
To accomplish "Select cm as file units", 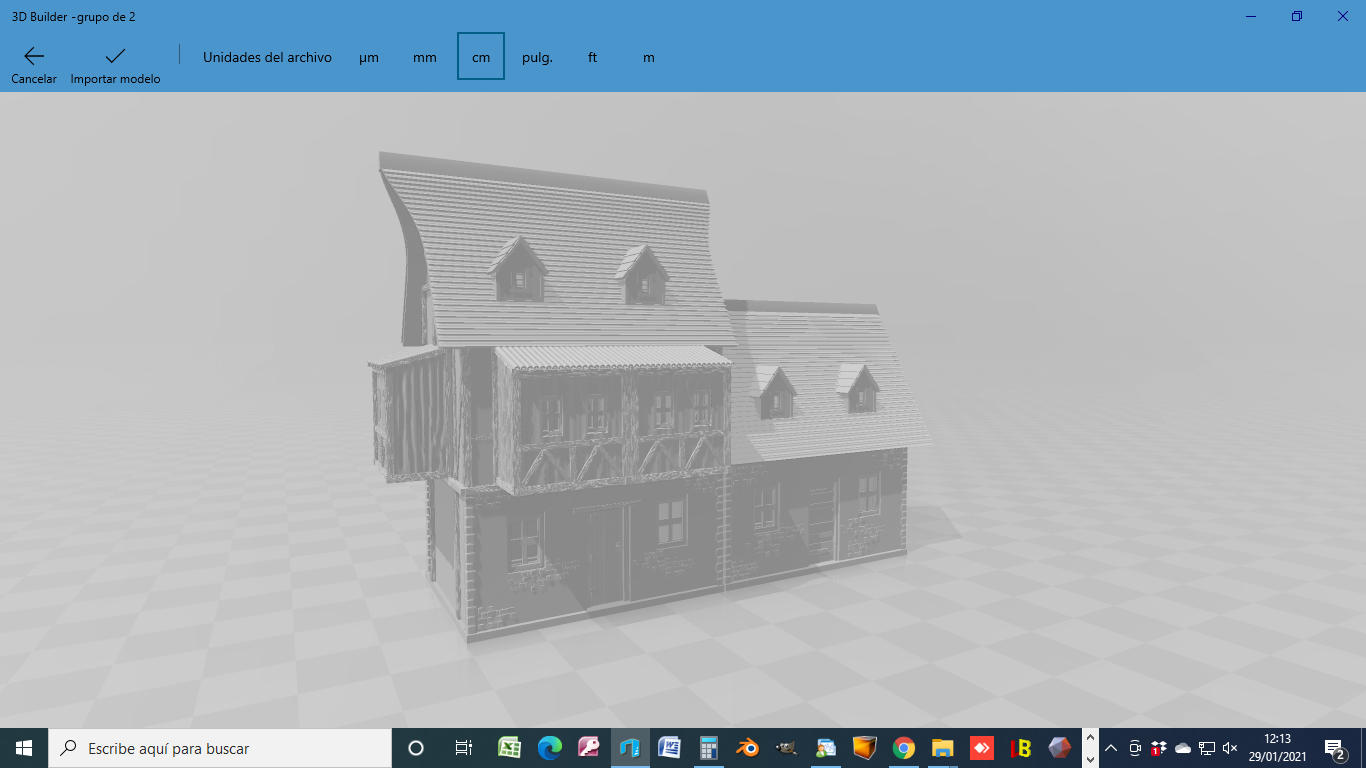I will tap(481, 57).
